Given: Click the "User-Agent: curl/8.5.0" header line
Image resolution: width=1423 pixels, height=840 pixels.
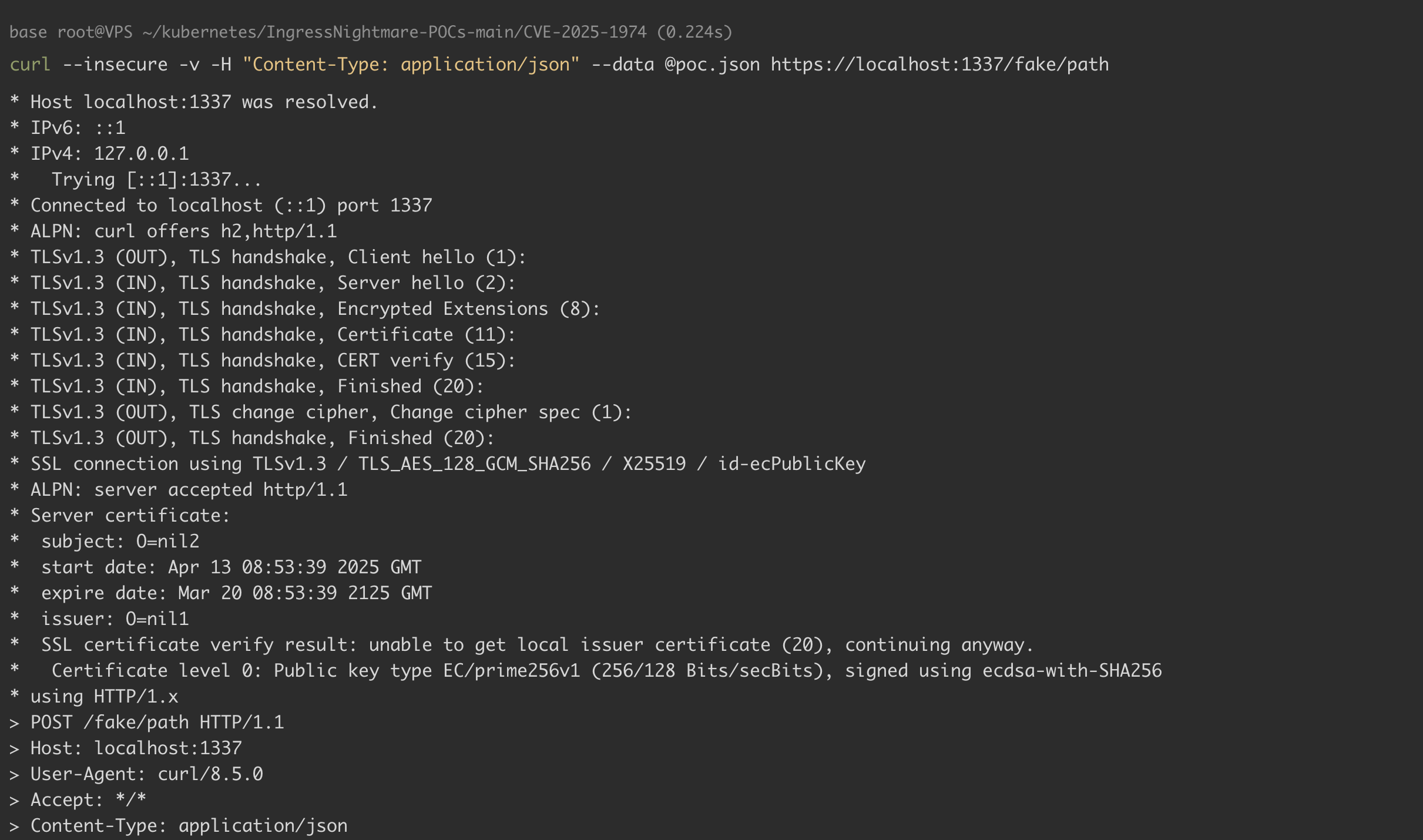Looking at the screenshot, I should [146, 774].
